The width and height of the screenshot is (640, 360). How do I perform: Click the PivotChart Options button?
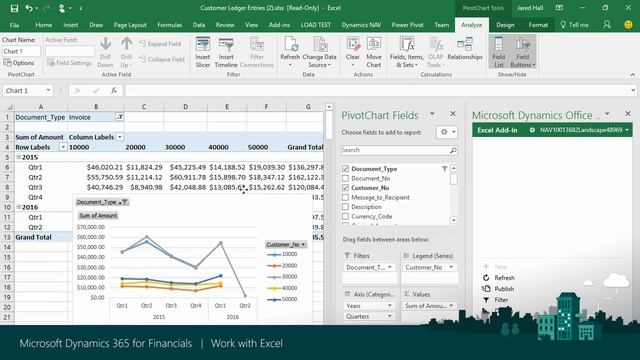pyautogui.click(x=19, y=63)
